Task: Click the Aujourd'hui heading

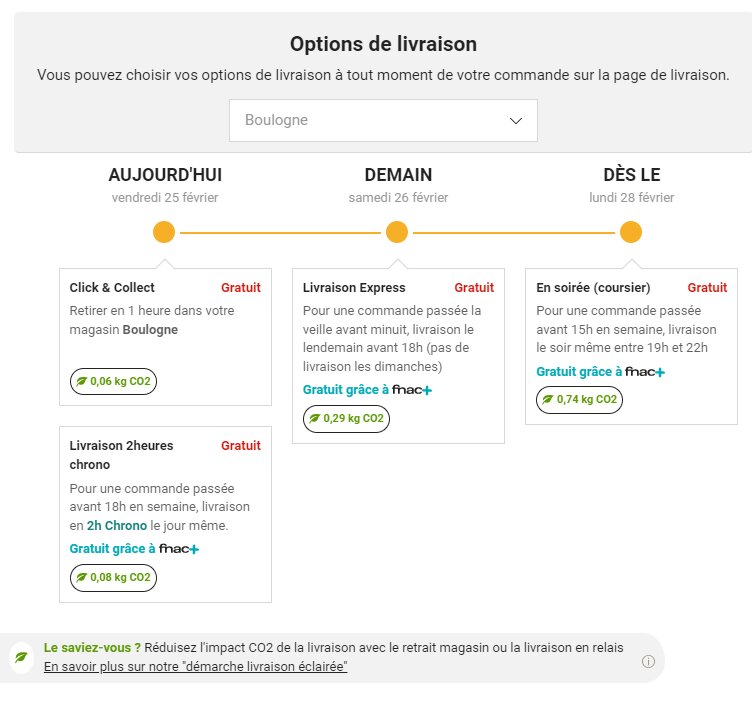Action: tap(165, 175)
